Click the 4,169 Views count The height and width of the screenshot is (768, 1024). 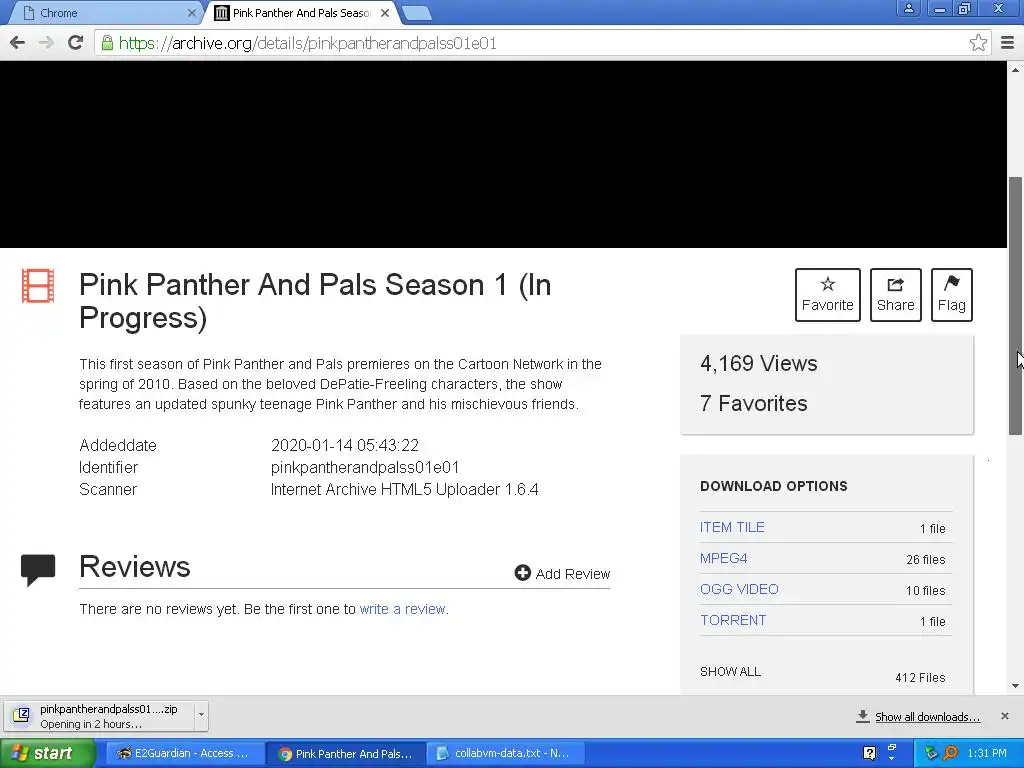(x=758, y=363)
